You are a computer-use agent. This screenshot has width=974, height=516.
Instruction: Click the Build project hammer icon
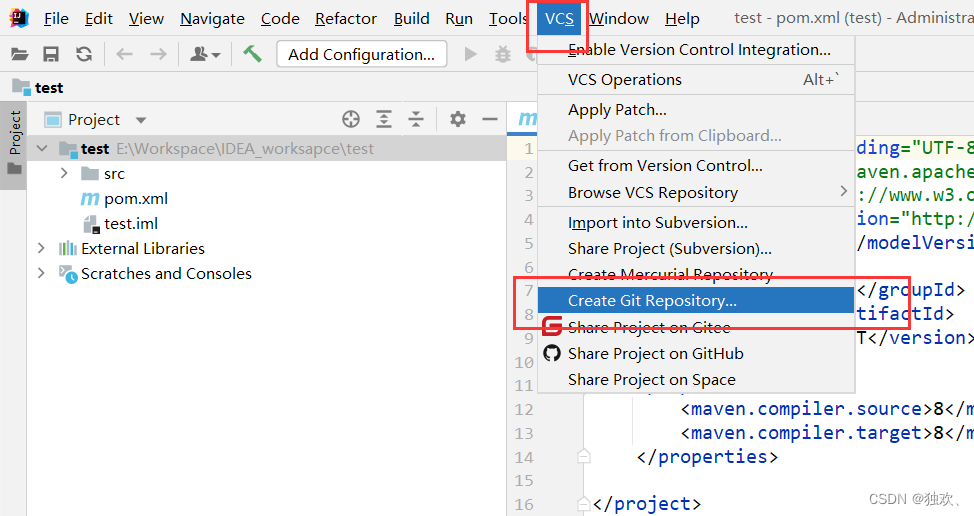coord(252,54)
